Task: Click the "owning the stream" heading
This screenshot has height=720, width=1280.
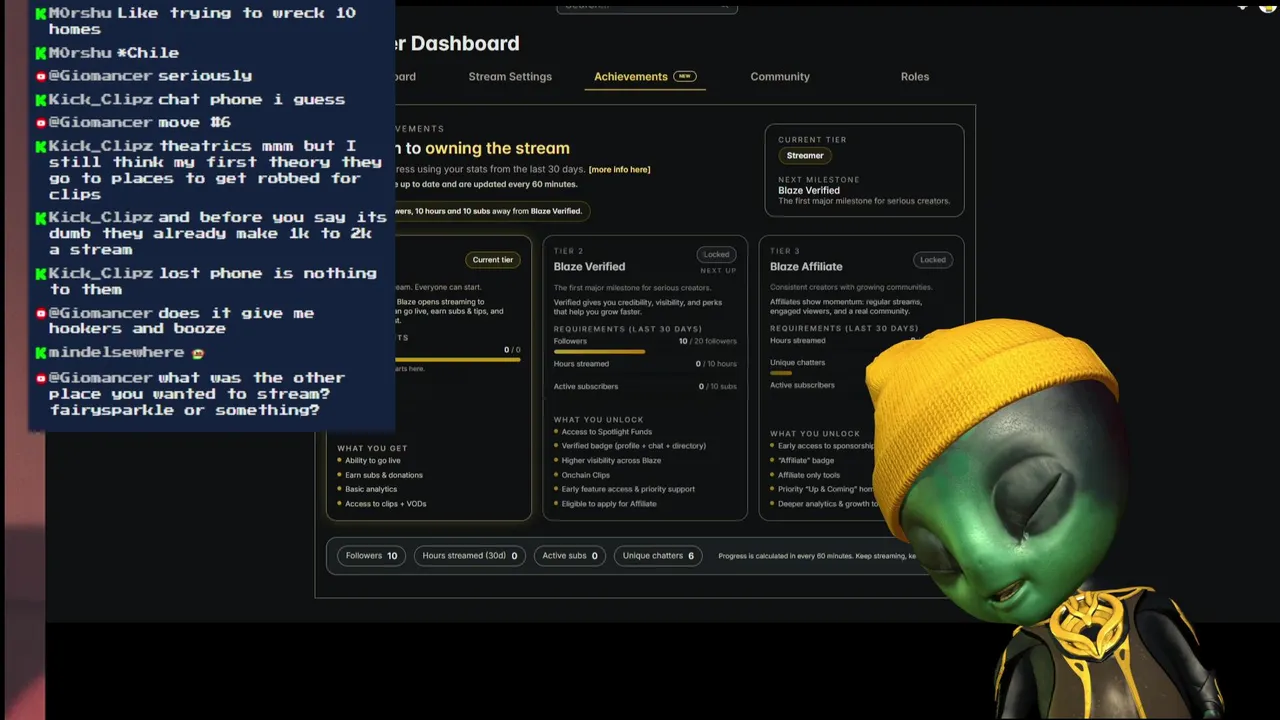Action: click(x=497, y=148)
